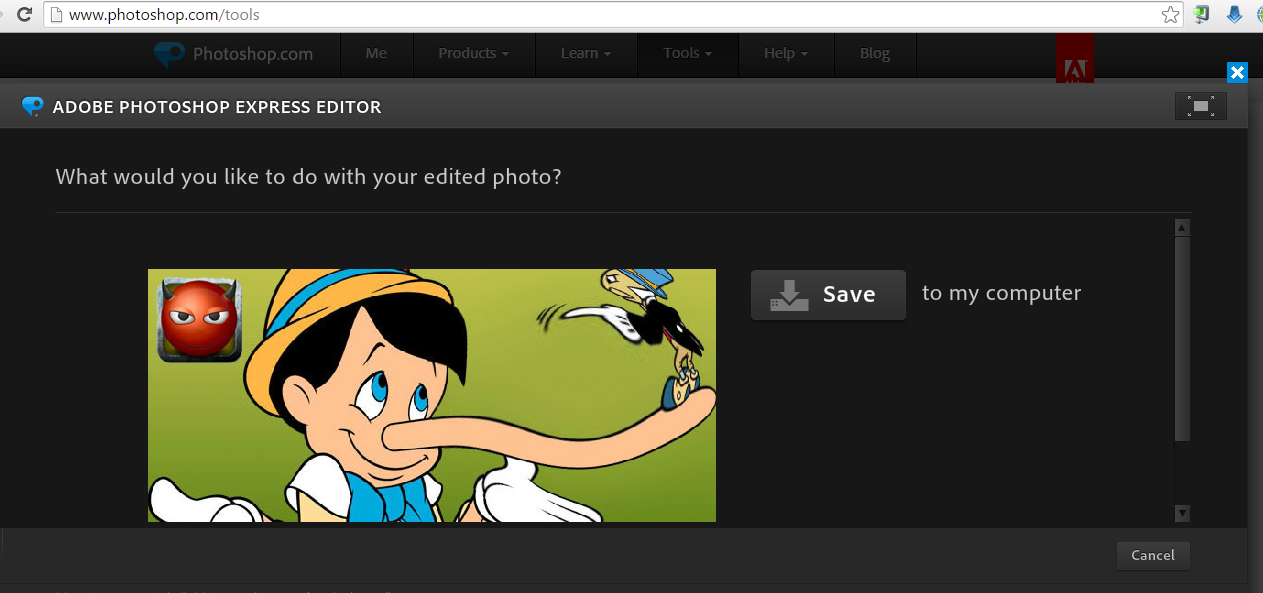This screenshot has height=593, width=1263.
Task: Click the blue download arrow extension icon
Action: click(1235, 15)
